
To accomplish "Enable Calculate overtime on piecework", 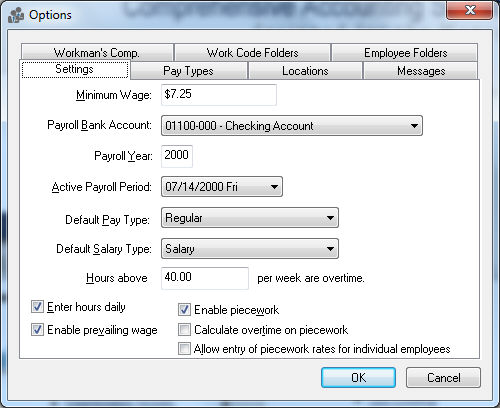I will [x=184, y=329].
